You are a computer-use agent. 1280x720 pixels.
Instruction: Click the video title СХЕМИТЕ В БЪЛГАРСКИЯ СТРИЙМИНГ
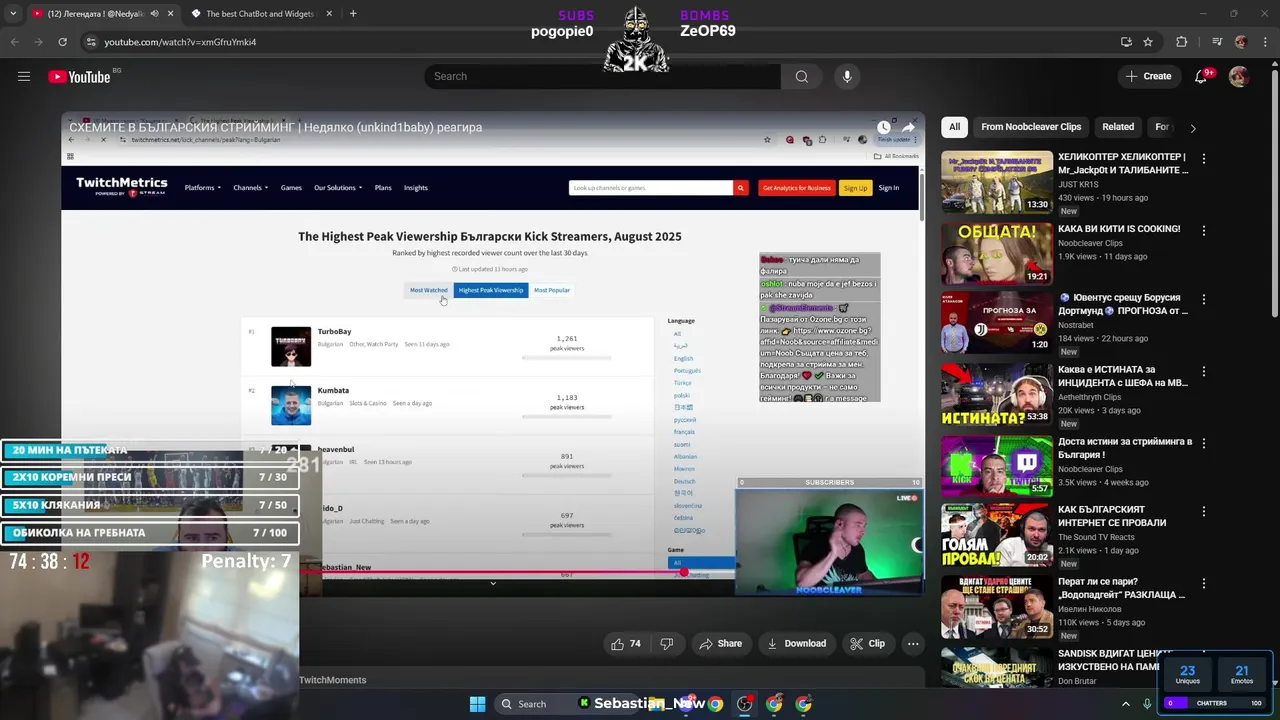[275, 127]
